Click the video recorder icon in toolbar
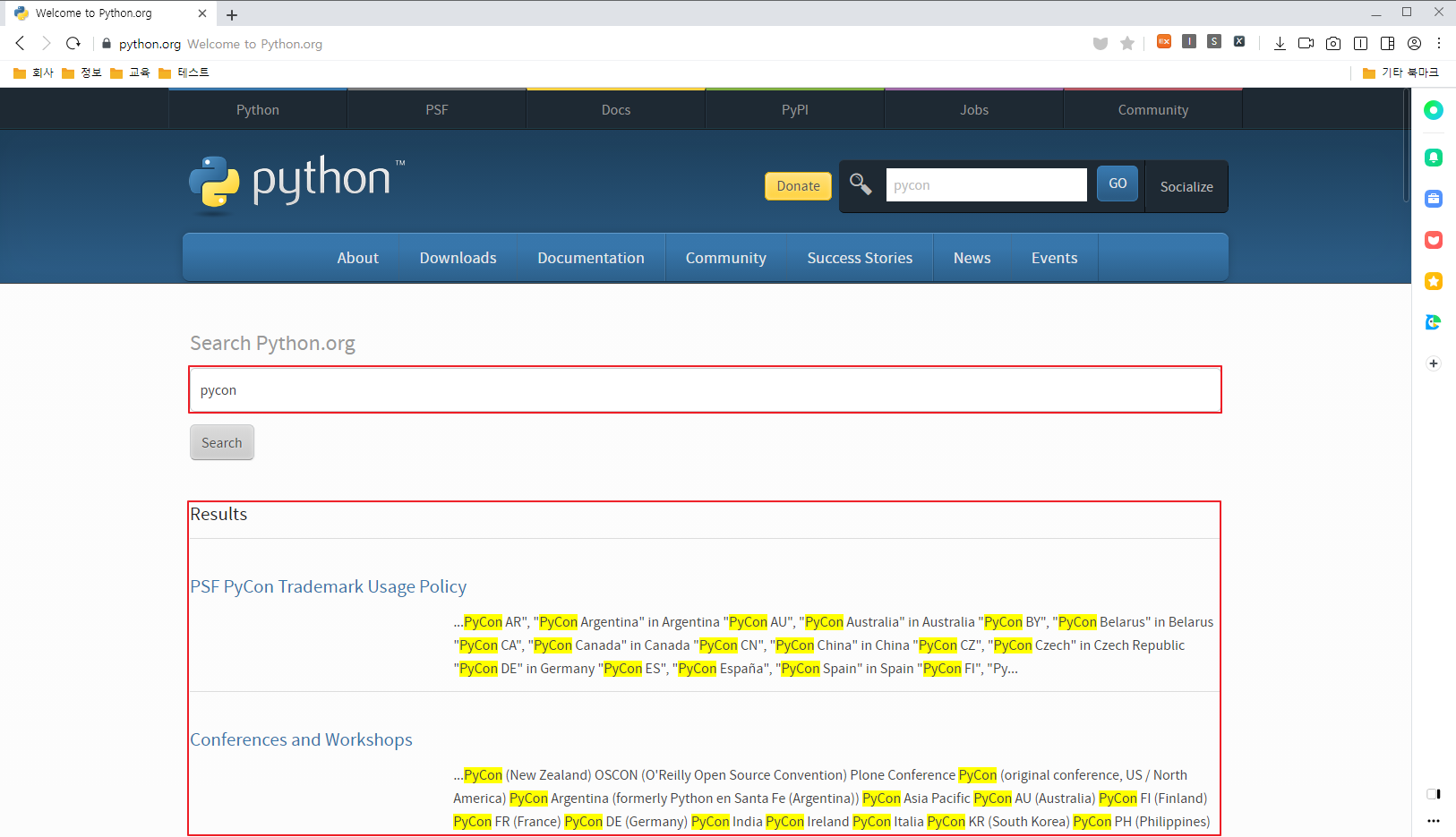The image size is (1456, 837). pos(1306,43)
